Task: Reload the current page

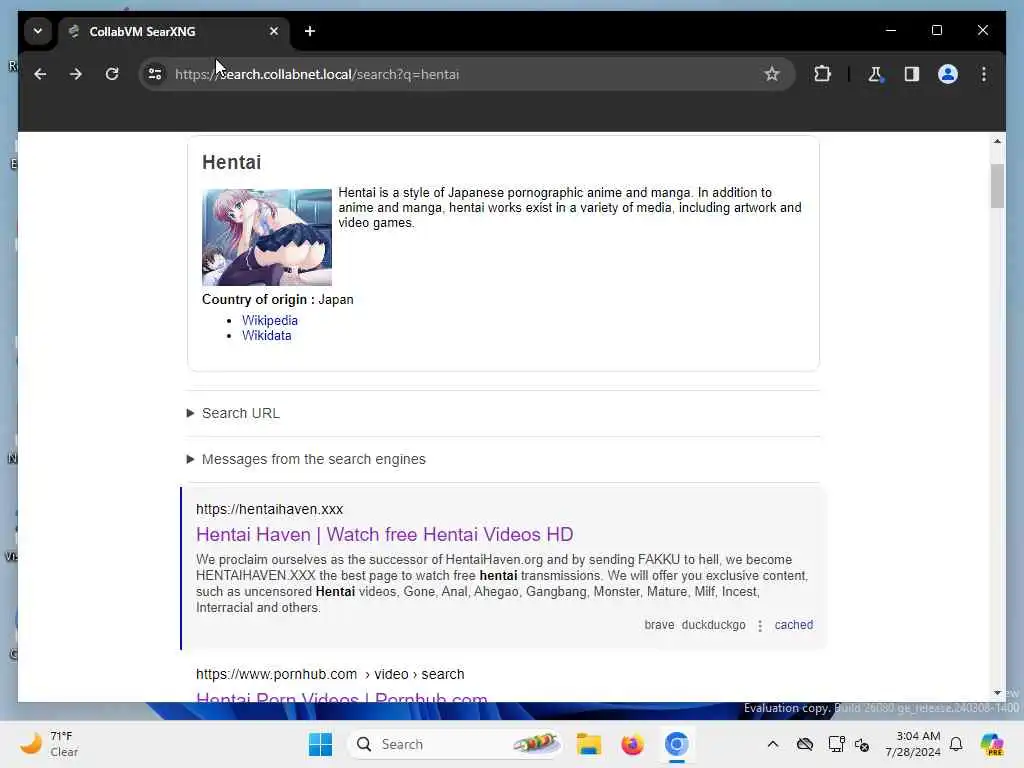Action: [x=112, y=74]
